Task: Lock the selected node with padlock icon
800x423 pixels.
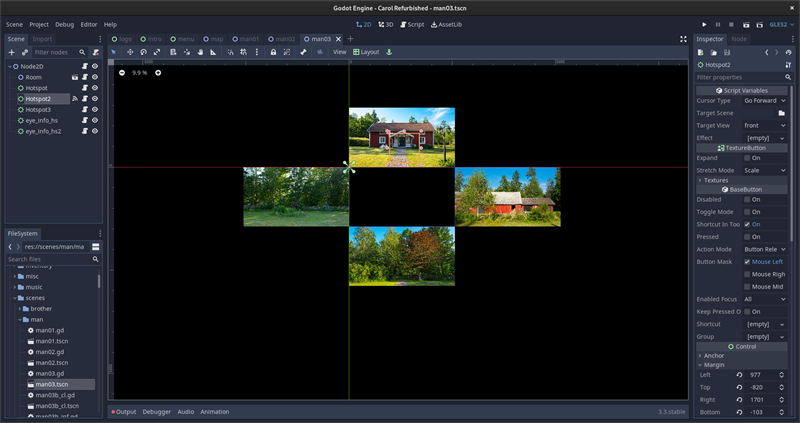Action: pos(273,52)
